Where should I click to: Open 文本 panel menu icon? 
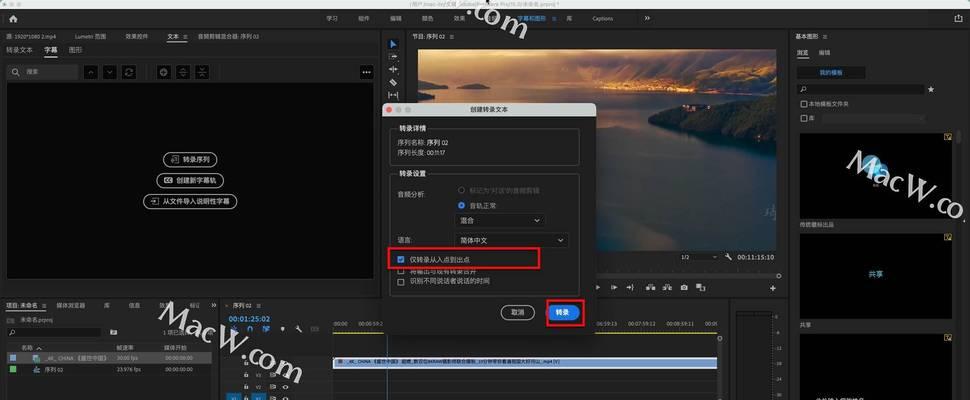(x=184, y=36)
